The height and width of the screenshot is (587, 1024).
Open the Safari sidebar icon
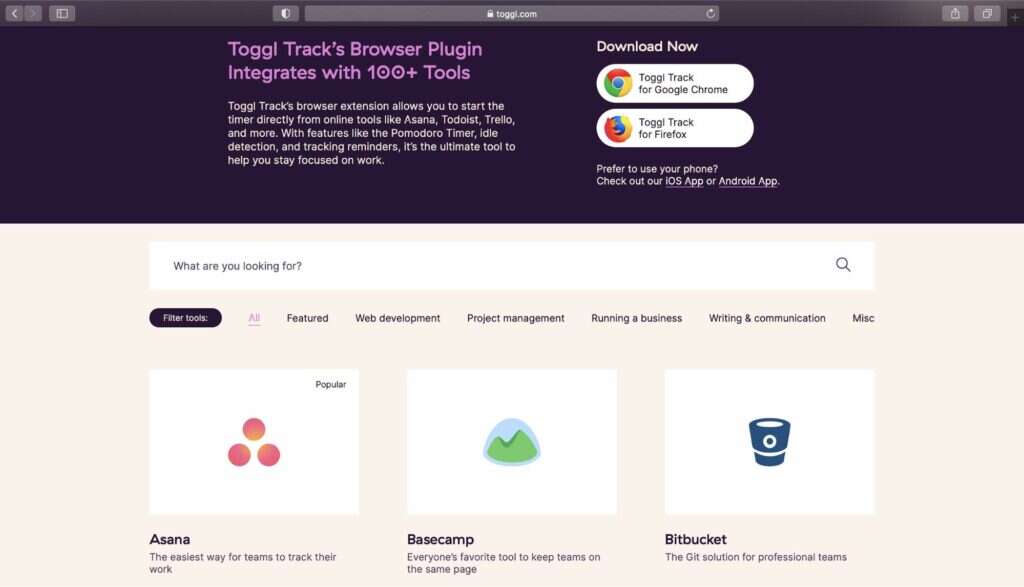pos(62,13)
